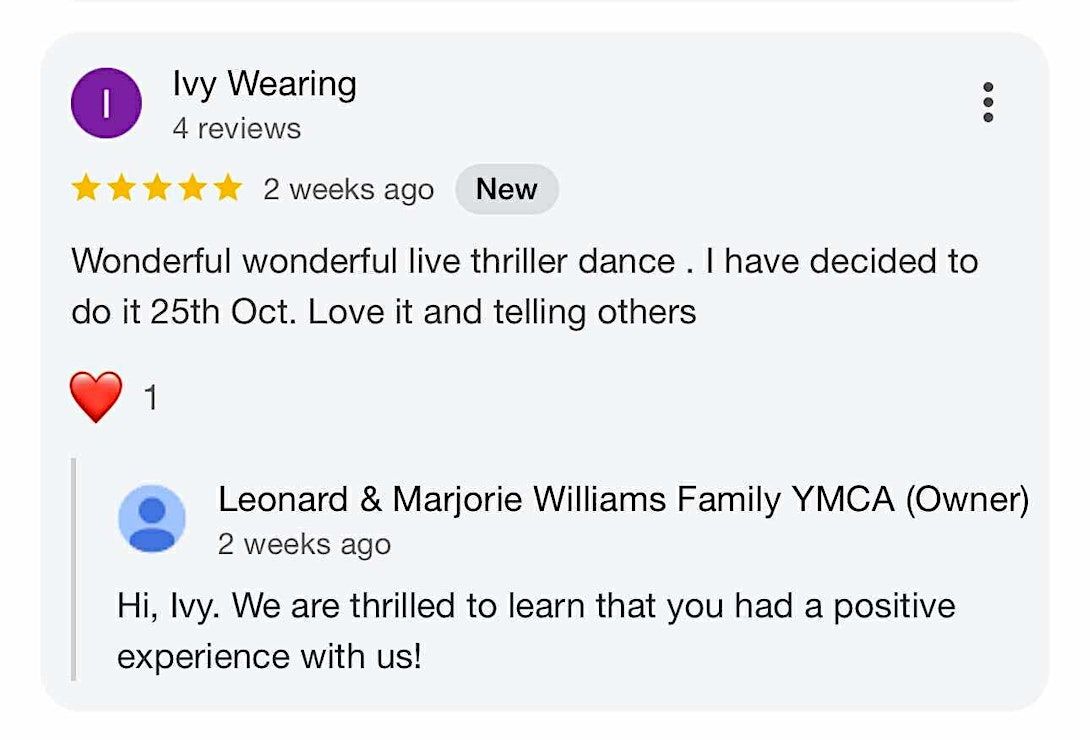The image size is (1090, 740).
Task: Open reviewer name Ivy Wearing
Action: 264,84
